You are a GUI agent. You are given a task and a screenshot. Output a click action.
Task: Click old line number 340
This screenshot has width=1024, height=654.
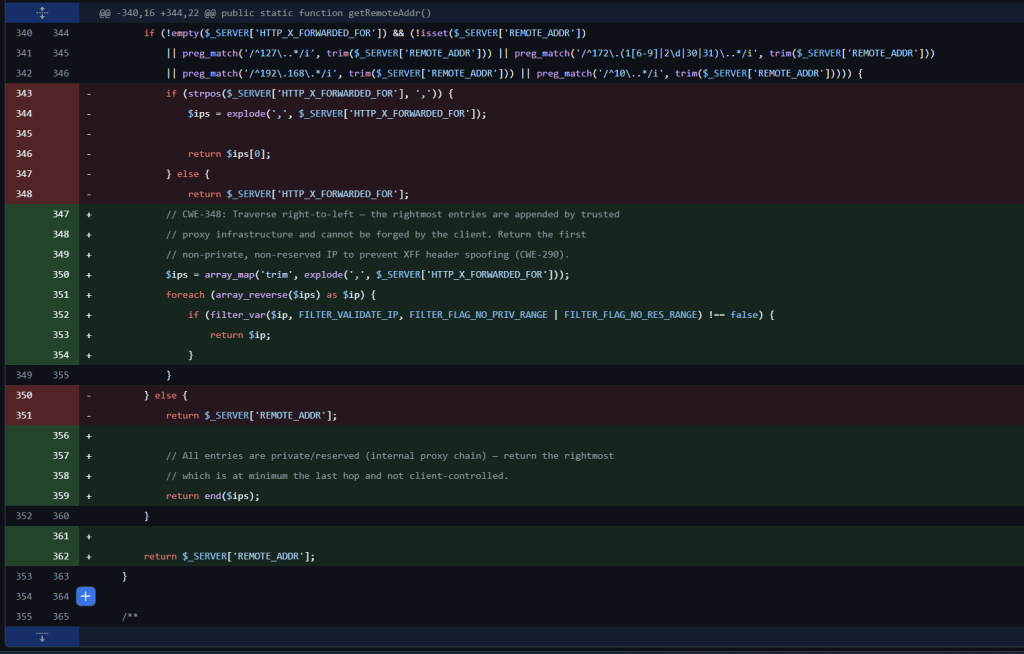click(x=24, y=33)
